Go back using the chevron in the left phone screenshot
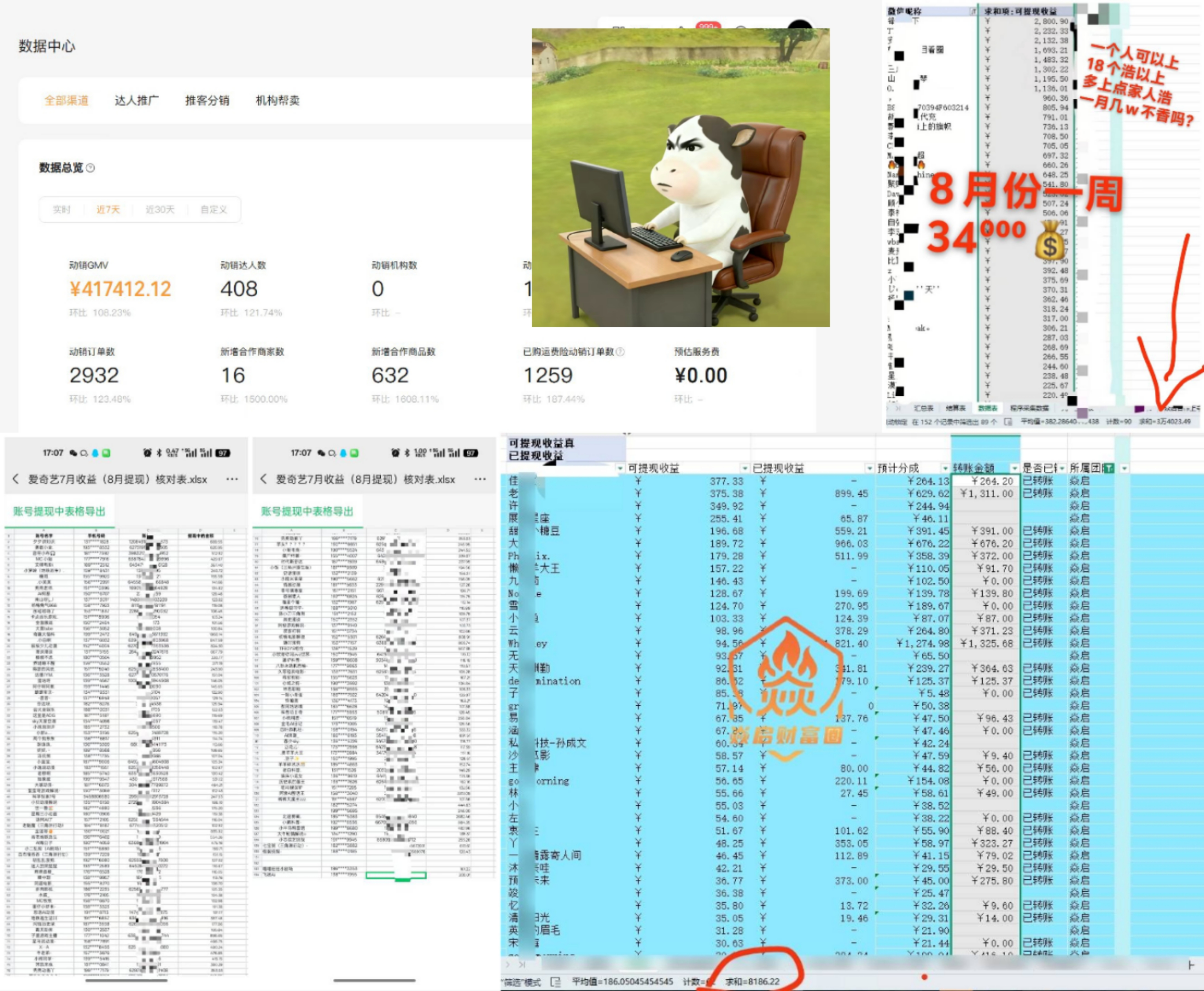Screen dimensions: 1204x991 pyautogui.click(x=15, y=479)
